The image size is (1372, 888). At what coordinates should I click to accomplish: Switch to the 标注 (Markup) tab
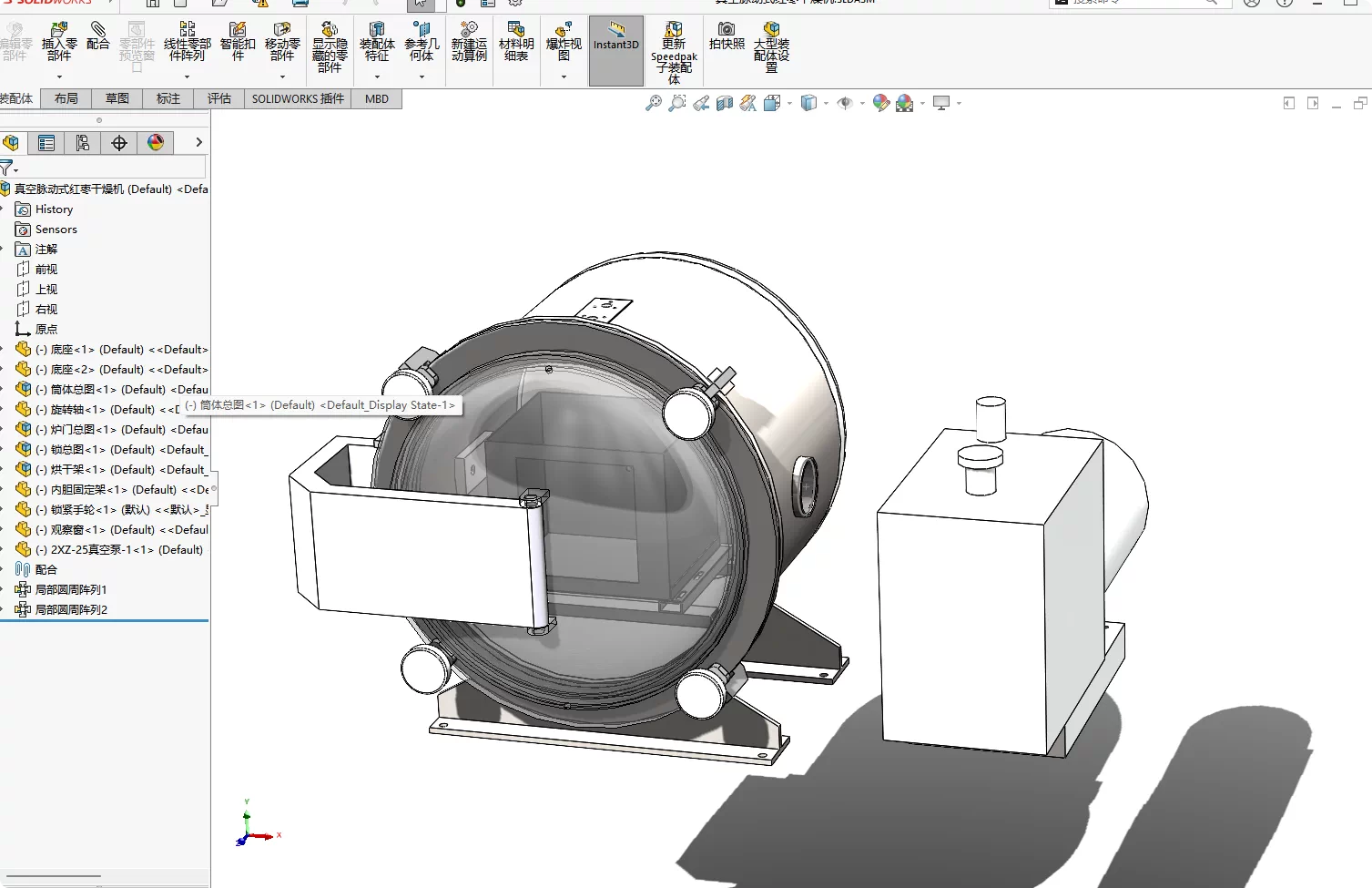[168, 98]
